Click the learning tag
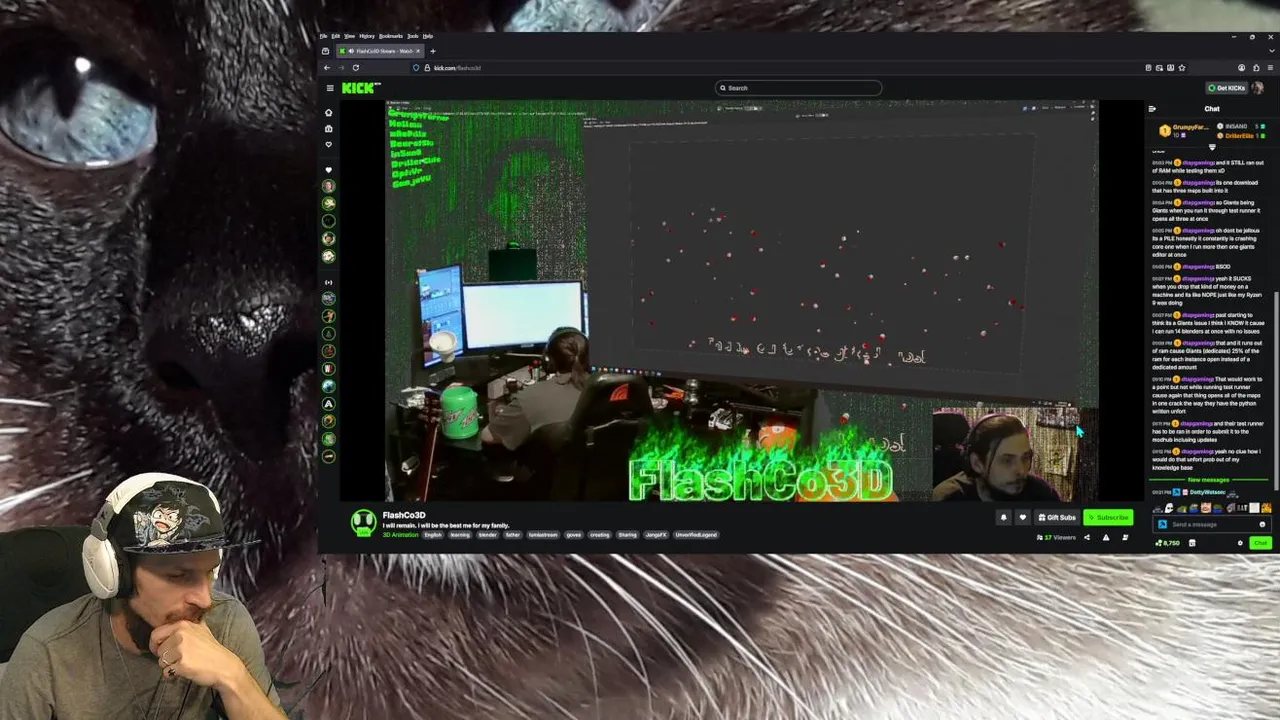Screen dimensions: 1280x720 460,535
